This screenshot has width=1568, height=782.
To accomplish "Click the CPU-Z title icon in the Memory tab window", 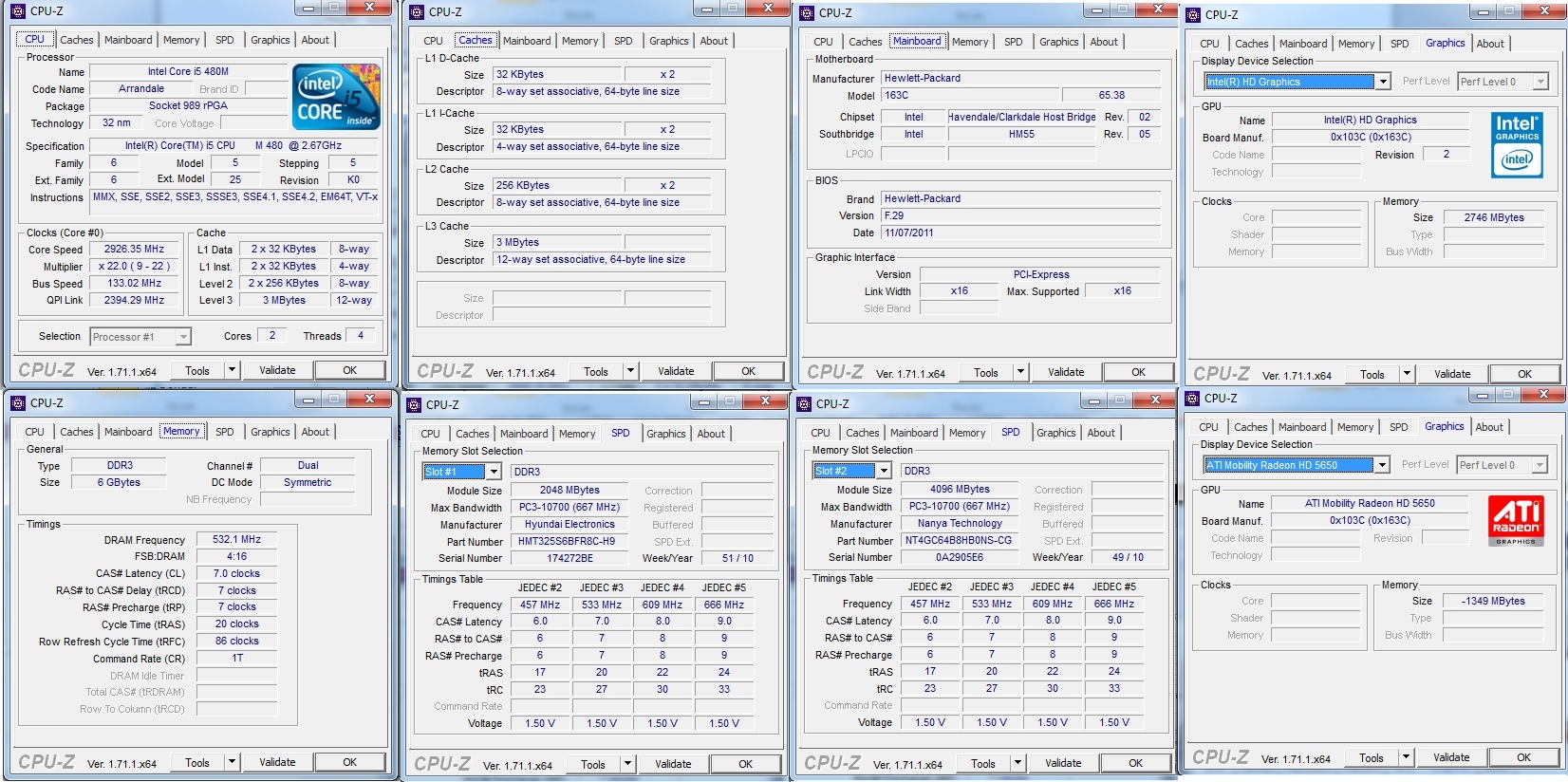I will 18,403.
